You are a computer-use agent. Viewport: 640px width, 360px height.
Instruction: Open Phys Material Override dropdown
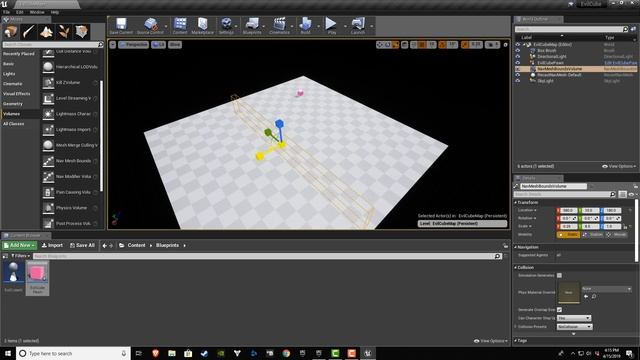(607, 289)
